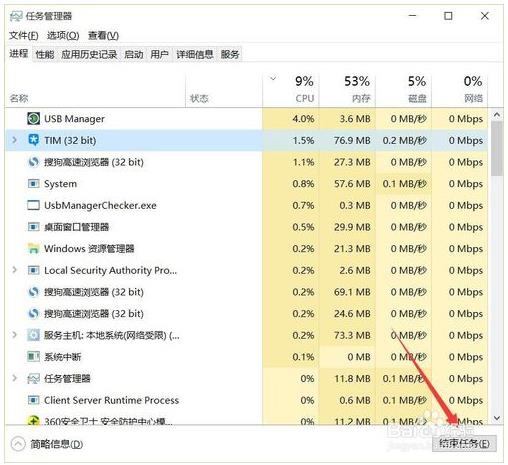Select the USB Manager process name
The height and width of the screenshot is (465, 508).
click(x=74, y=119)
